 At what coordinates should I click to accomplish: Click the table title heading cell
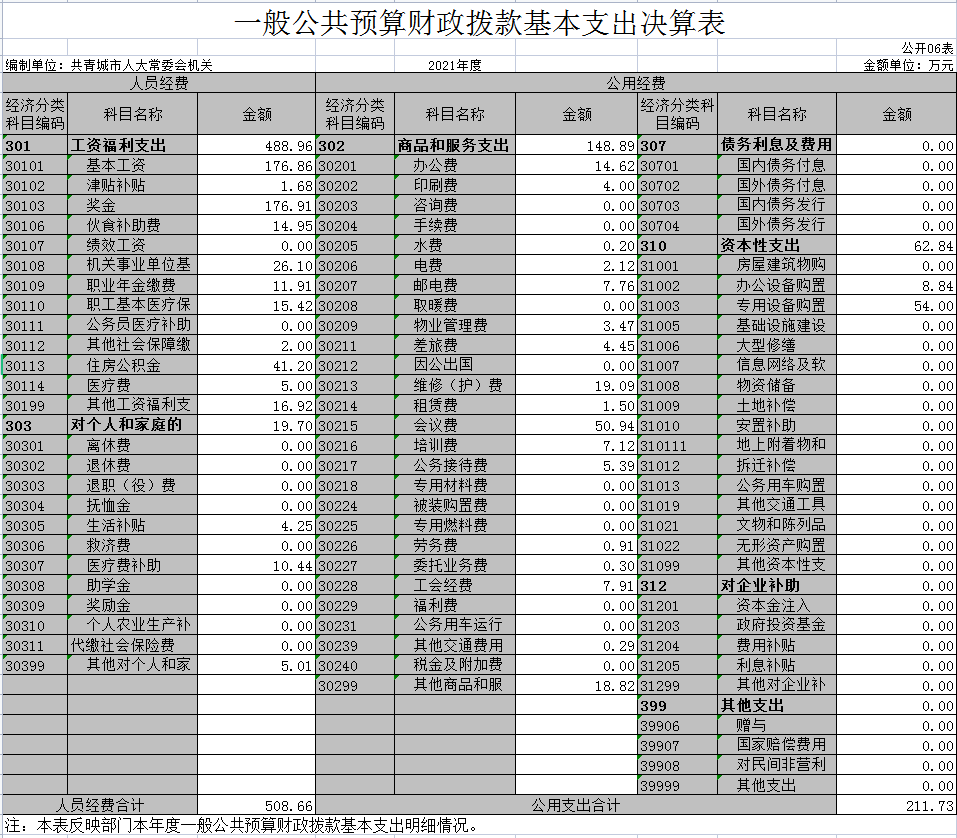coord(478,23)
